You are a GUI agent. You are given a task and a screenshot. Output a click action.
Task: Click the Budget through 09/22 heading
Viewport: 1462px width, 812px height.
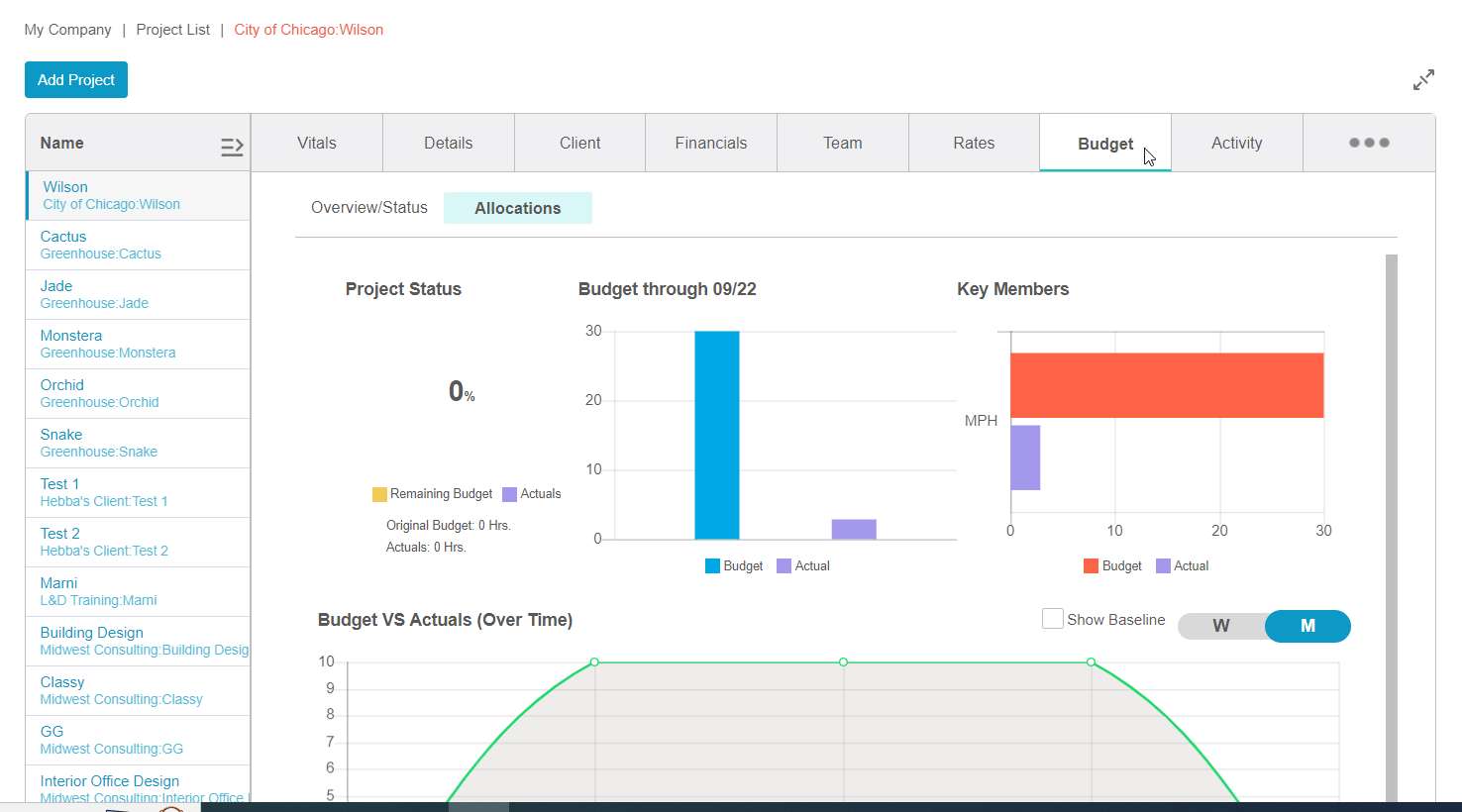point(668,289)
